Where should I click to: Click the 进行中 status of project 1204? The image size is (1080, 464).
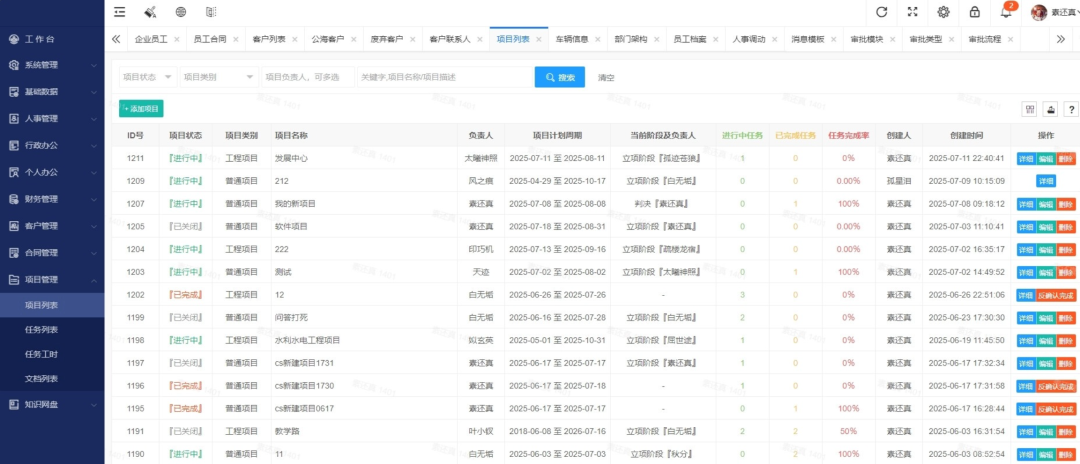pyautogui.click(x=185, y=249)
